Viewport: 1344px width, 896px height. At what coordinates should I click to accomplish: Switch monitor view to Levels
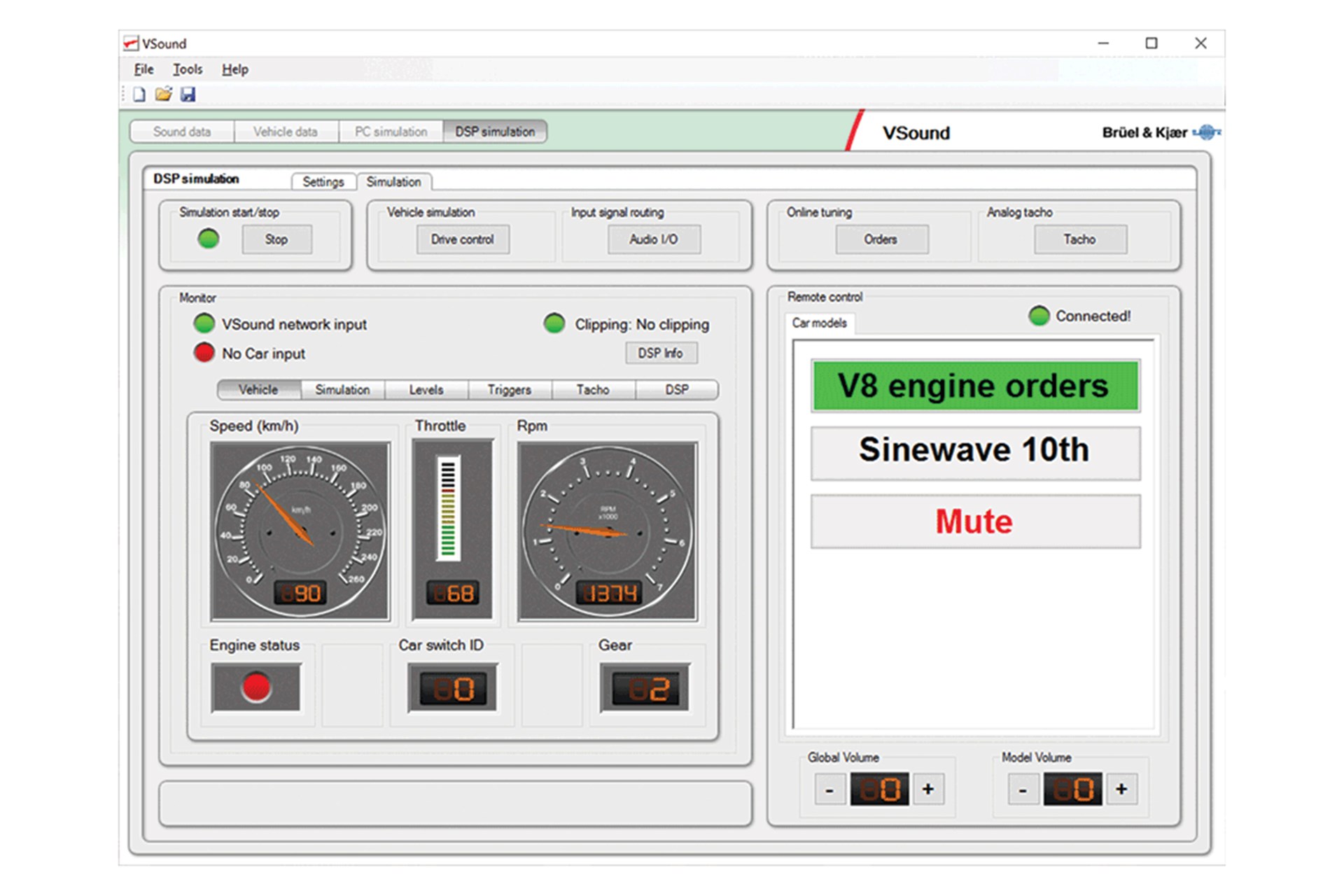426,390
